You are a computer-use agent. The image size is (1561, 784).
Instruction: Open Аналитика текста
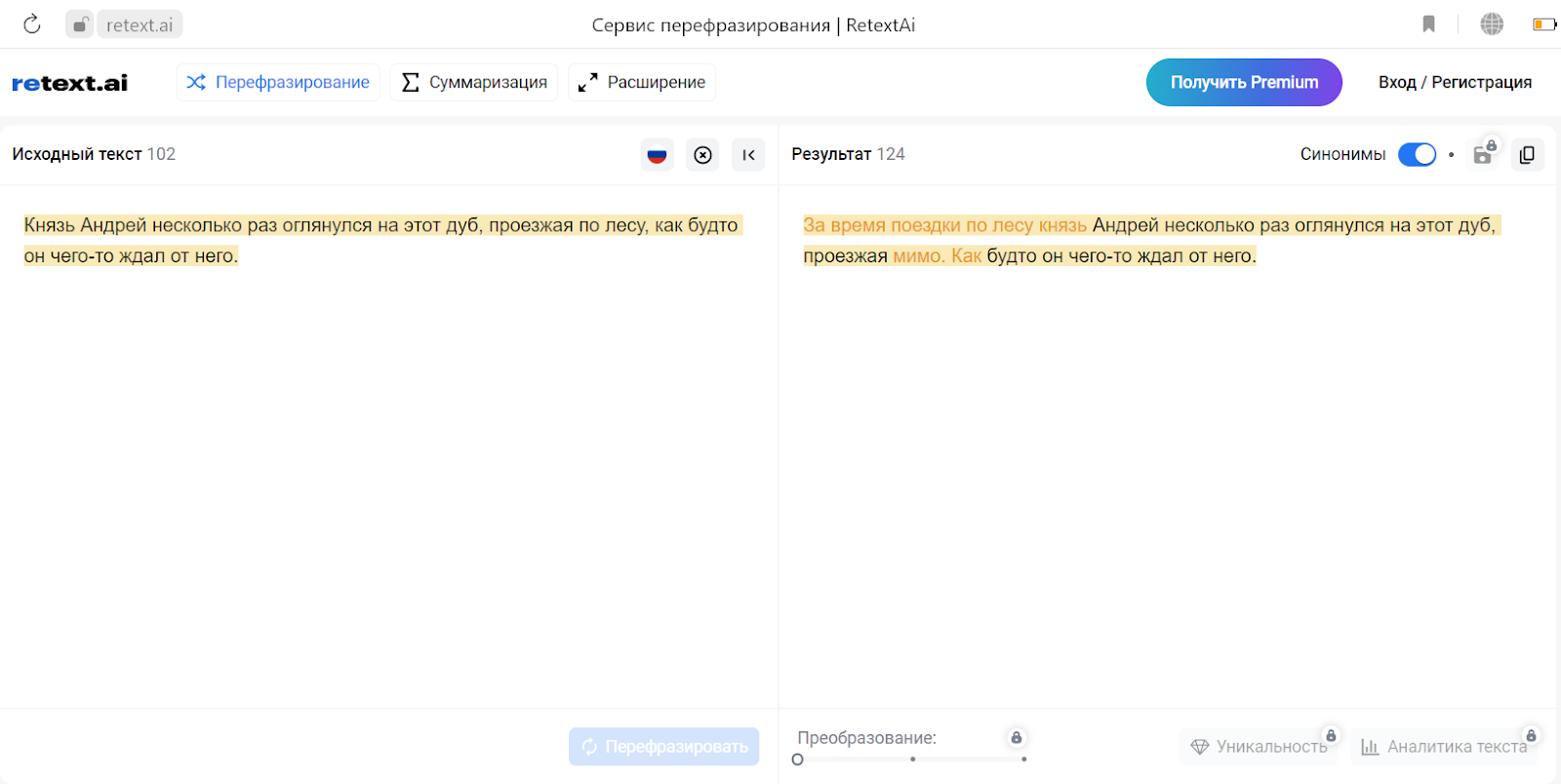pyautogui.click(x=1444, y=746)
